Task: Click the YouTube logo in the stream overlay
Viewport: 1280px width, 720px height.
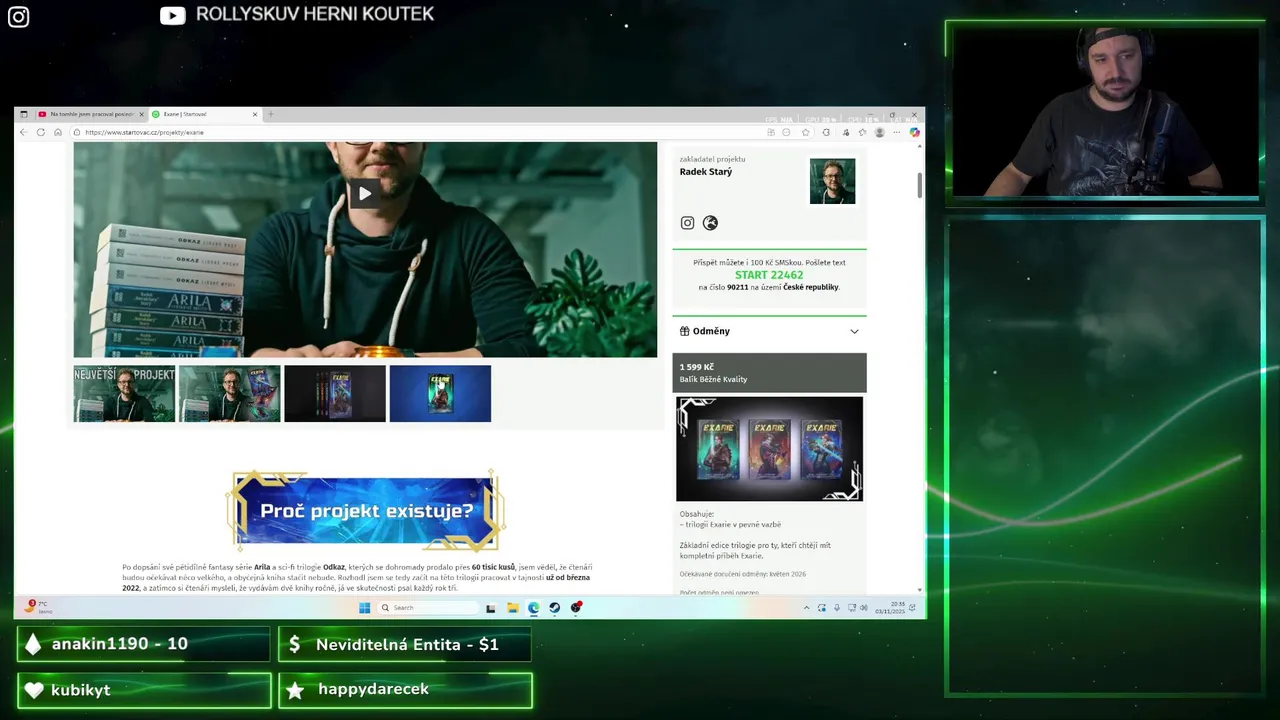Action: pos(173,15)
